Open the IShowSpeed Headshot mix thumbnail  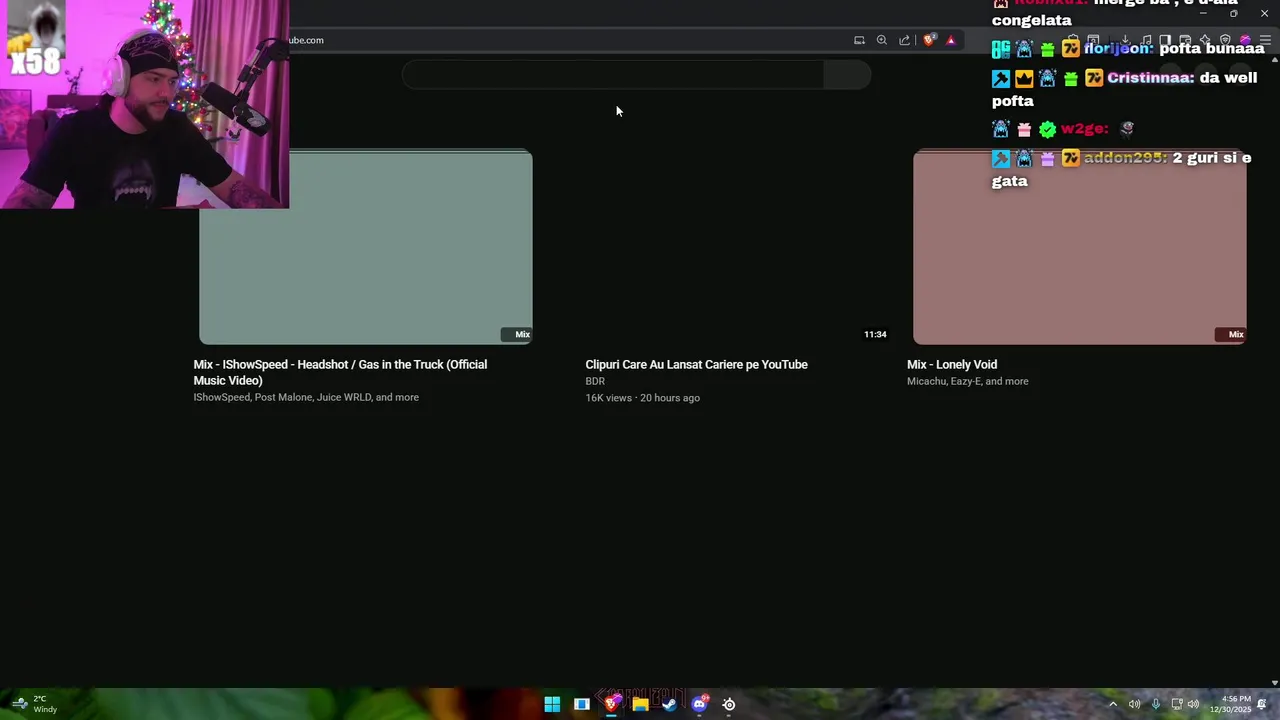click(x=366, y=247)
